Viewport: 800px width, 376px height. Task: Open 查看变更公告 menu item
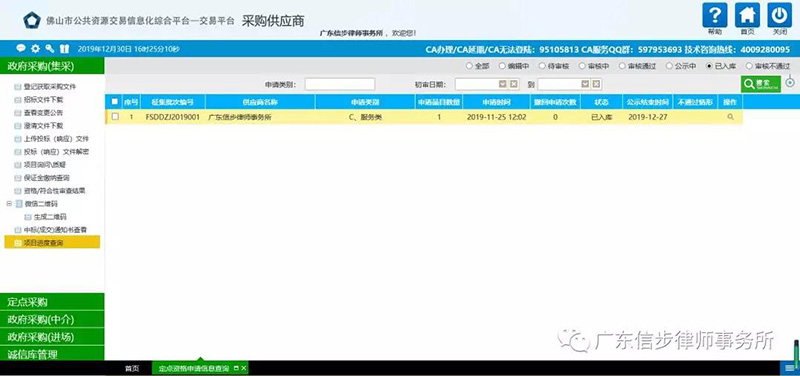pos(43,113)
